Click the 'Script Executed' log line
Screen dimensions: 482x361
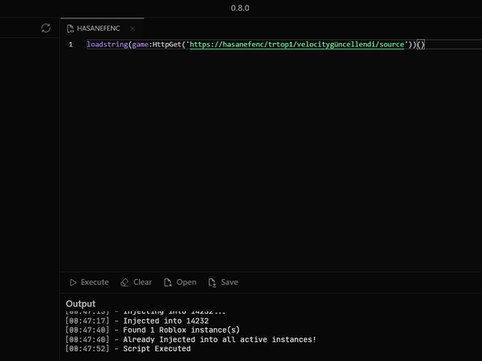click(128, 349)
